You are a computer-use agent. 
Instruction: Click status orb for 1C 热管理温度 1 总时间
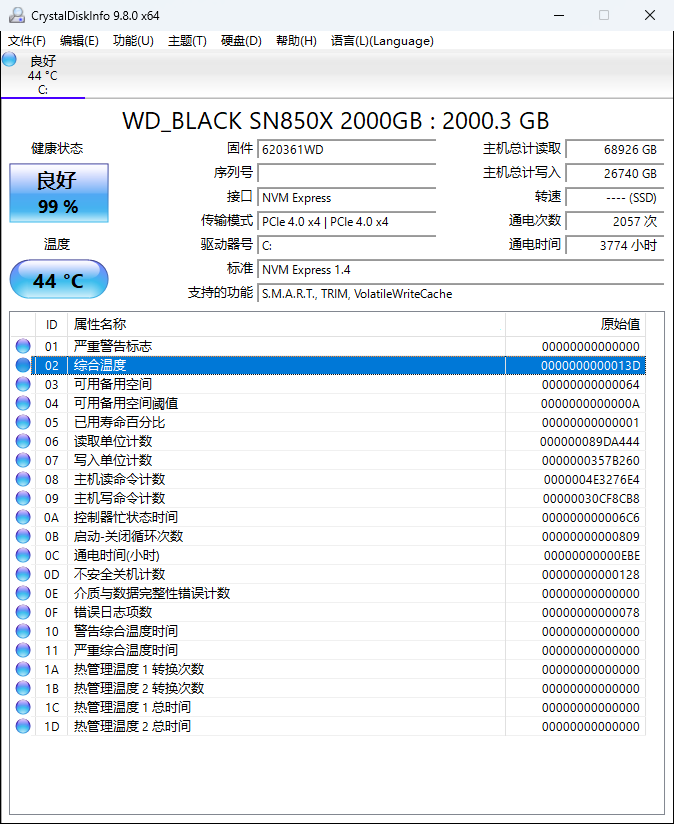[x=23, y=707]
